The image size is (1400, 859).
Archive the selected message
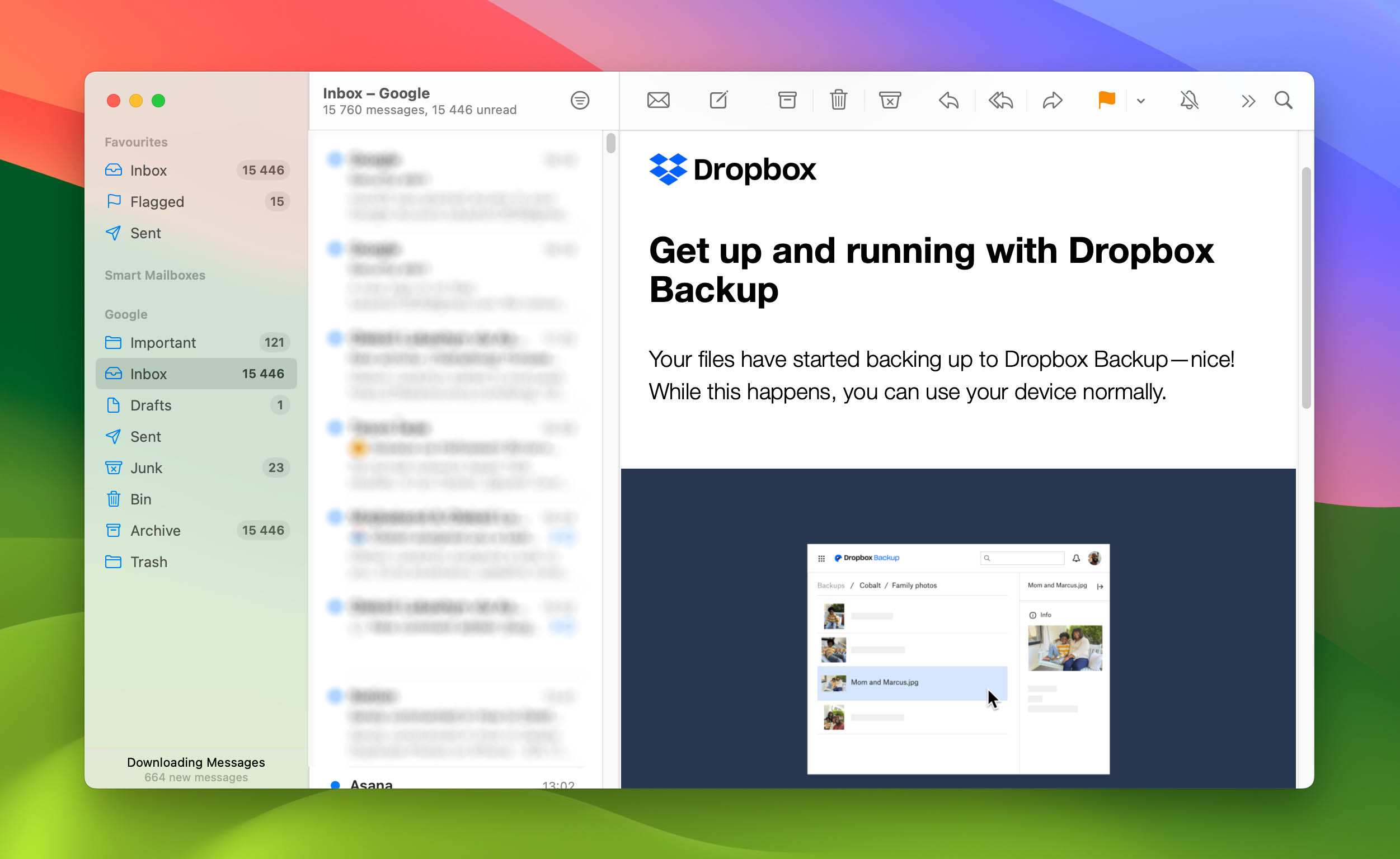tap(787, 101)
